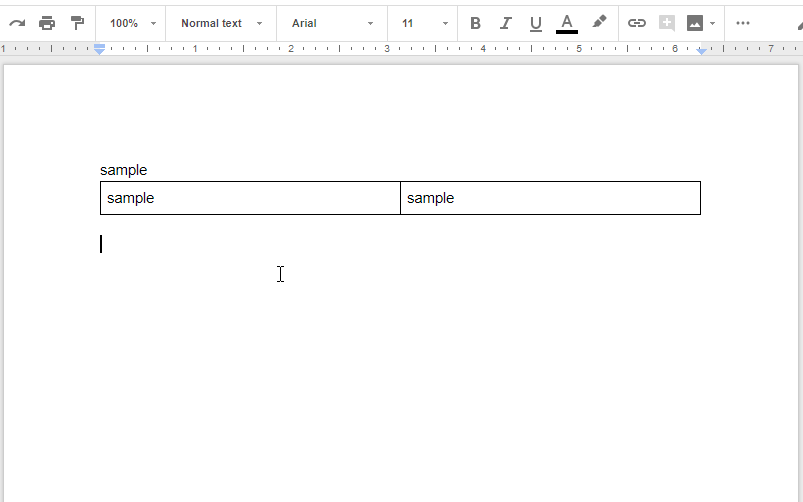
Task: Select the highlight color marker icon
Action: [599, 22]
